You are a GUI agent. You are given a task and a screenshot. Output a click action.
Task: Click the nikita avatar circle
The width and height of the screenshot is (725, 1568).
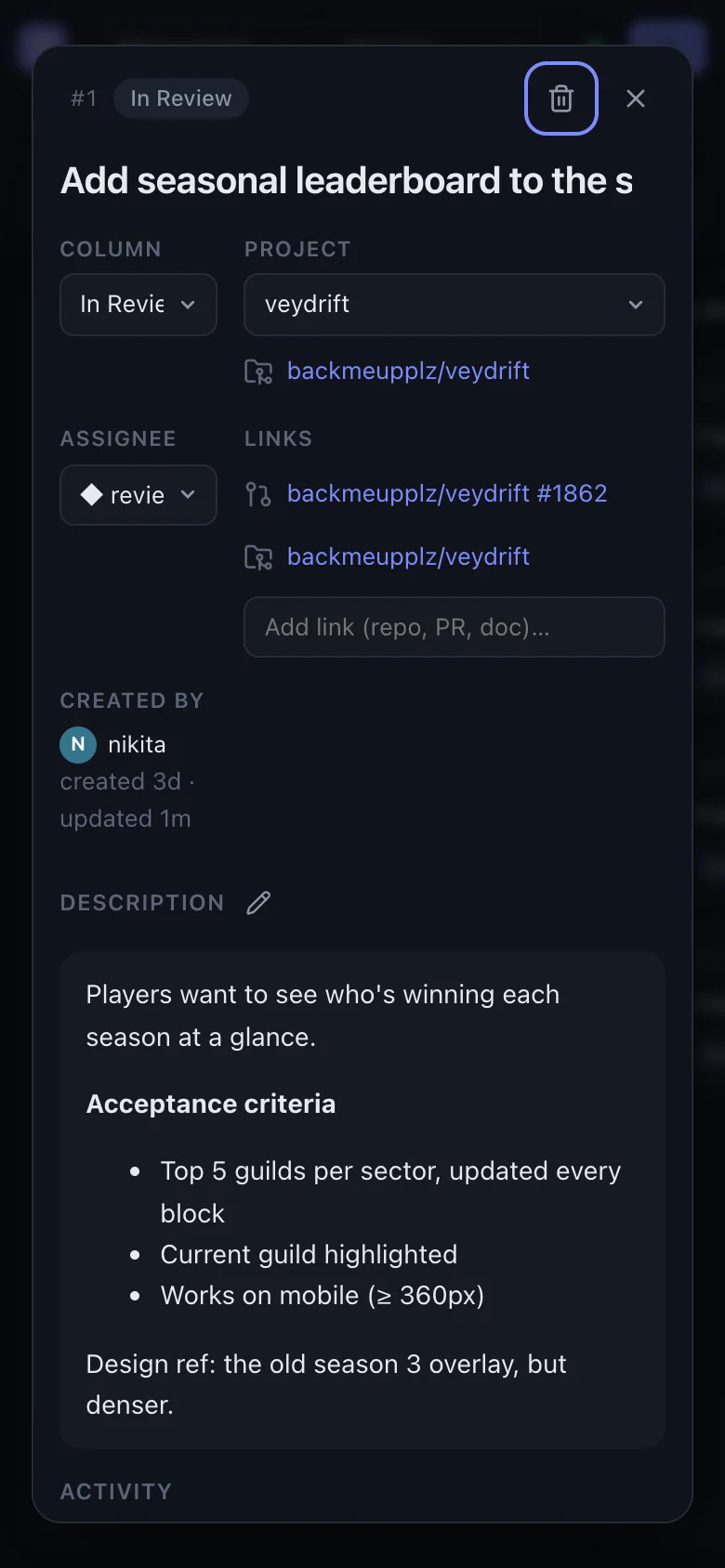click(x=78, y=745)
